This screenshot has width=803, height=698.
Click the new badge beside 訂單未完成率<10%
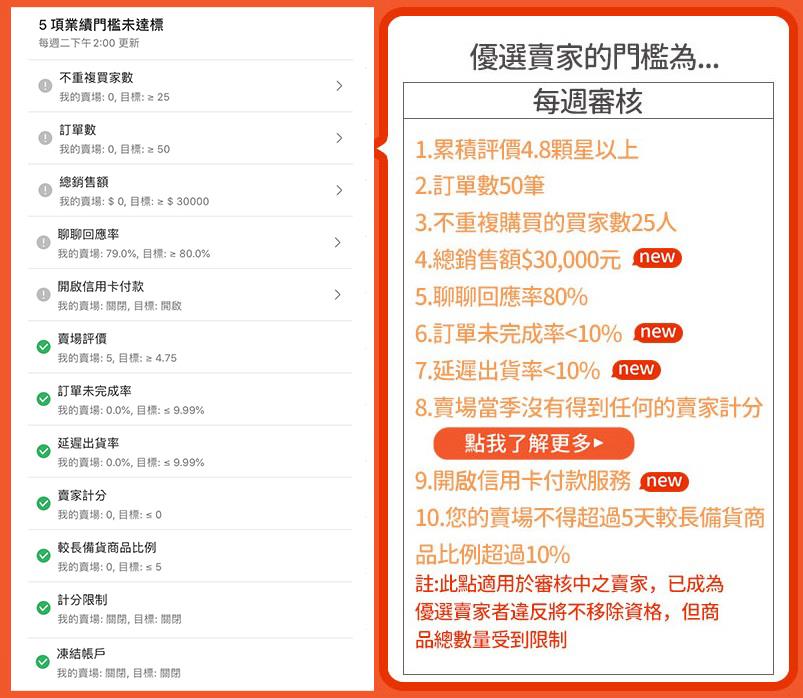tap(657, 333)
